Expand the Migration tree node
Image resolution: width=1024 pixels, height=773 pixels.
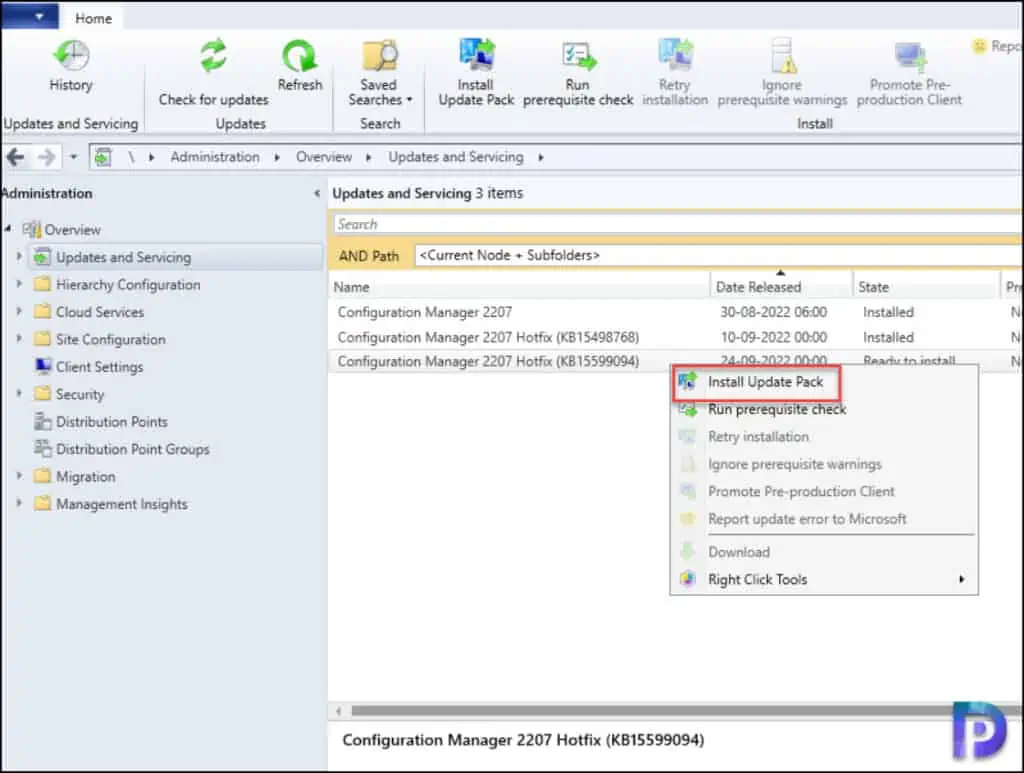(19, 476)
